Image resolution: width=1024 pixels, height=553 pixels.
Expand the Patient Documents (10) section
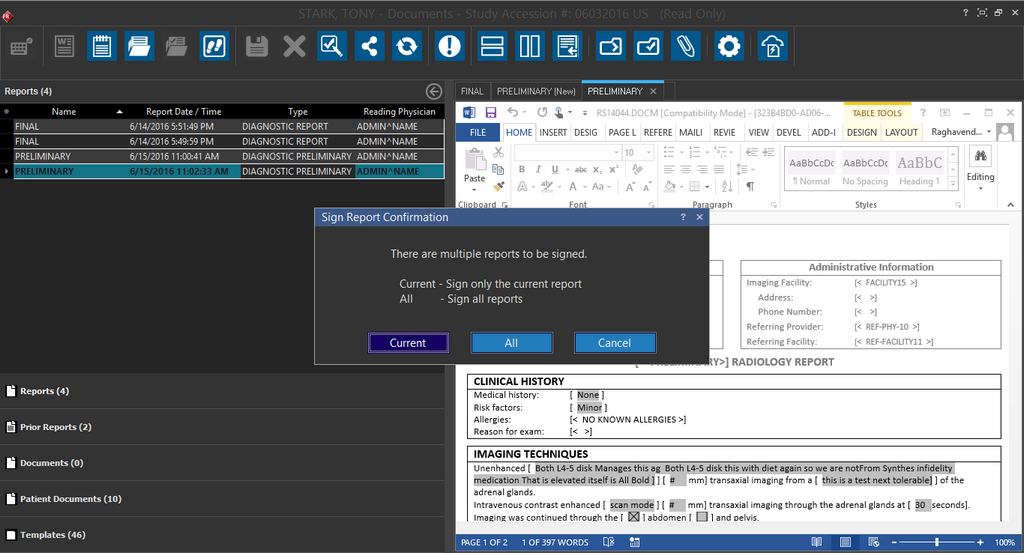(70, 499)
